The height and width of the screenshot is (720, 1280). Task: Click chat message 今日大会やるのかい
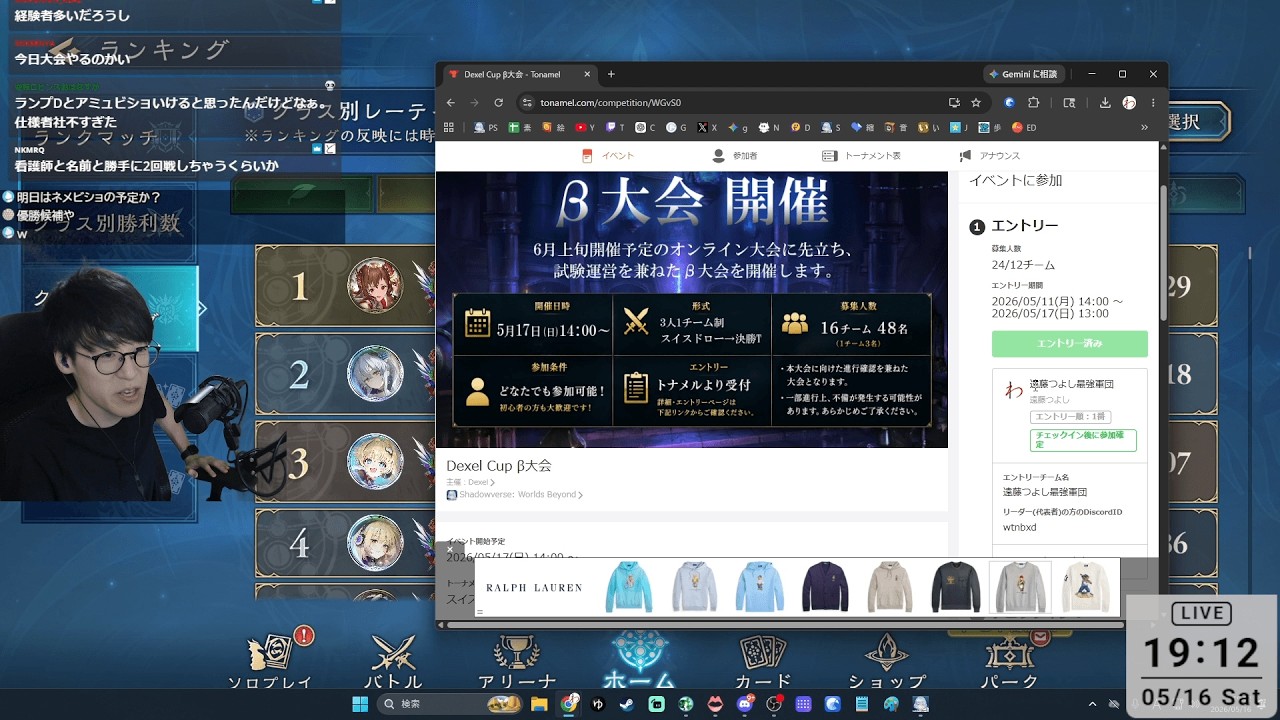click(72, 59)
